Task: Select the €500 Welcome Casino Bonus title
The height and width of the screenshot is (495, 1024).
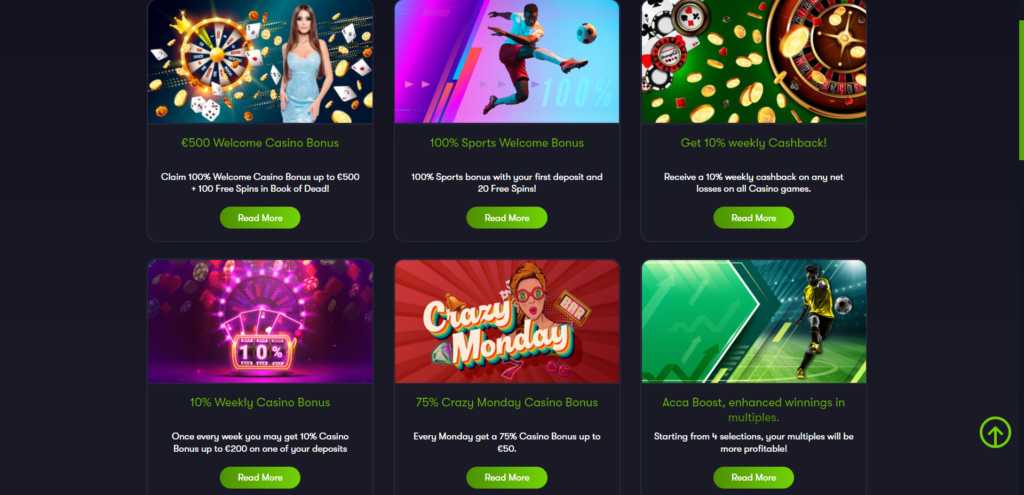Action: pos(260,142)
